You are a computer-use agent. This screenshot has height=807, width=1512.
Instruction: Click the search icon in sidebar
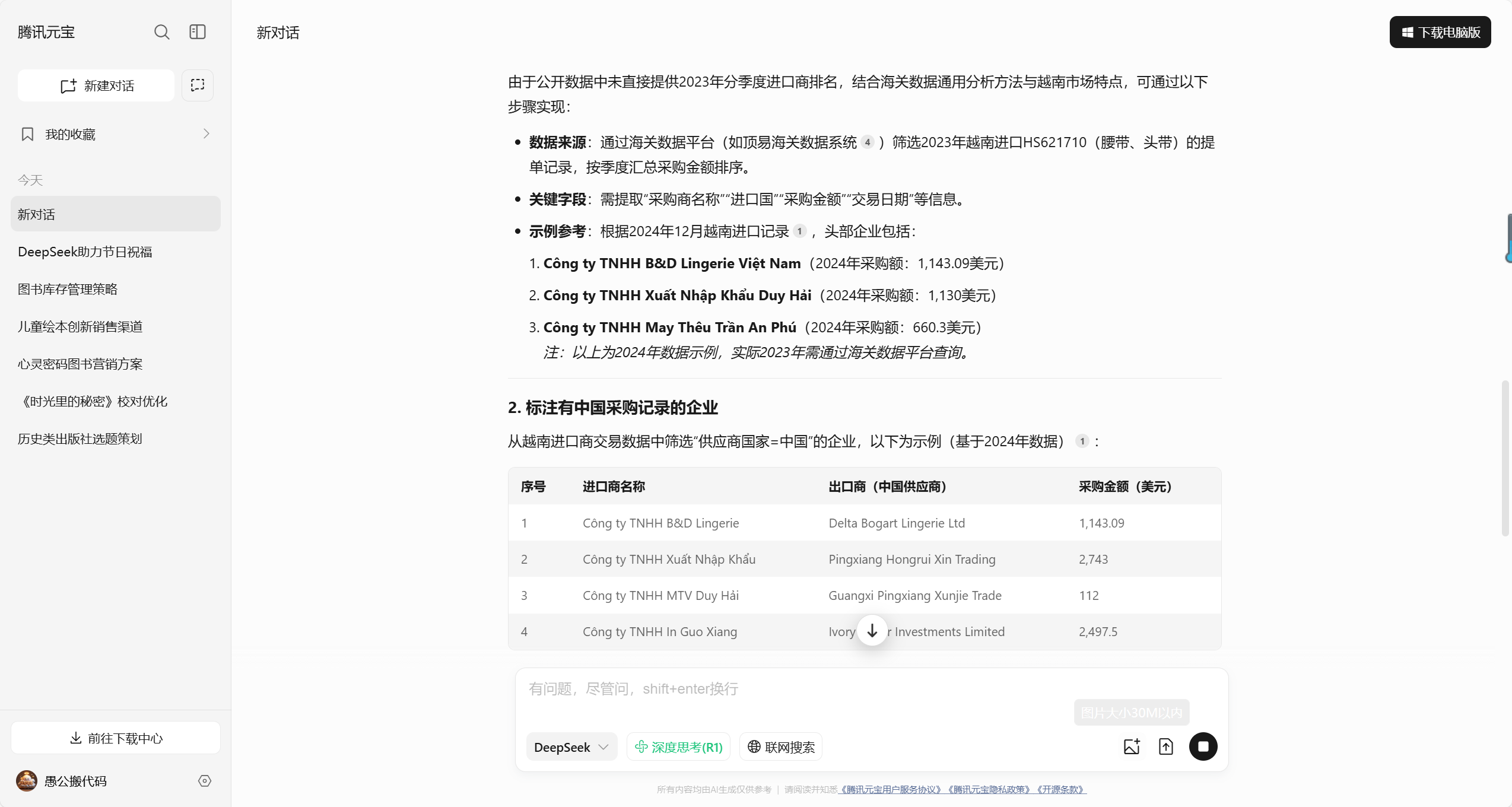pos(161,32)
